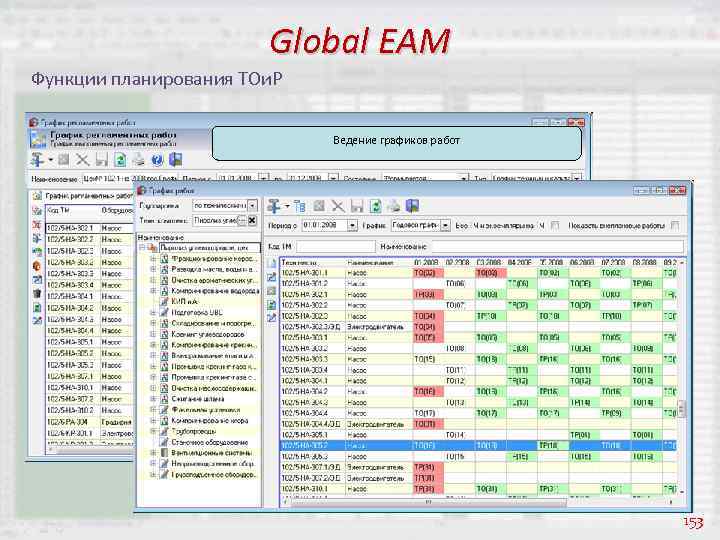
Task: Select row 102/5РА-304 in back window list
Action: pos(90,422)
